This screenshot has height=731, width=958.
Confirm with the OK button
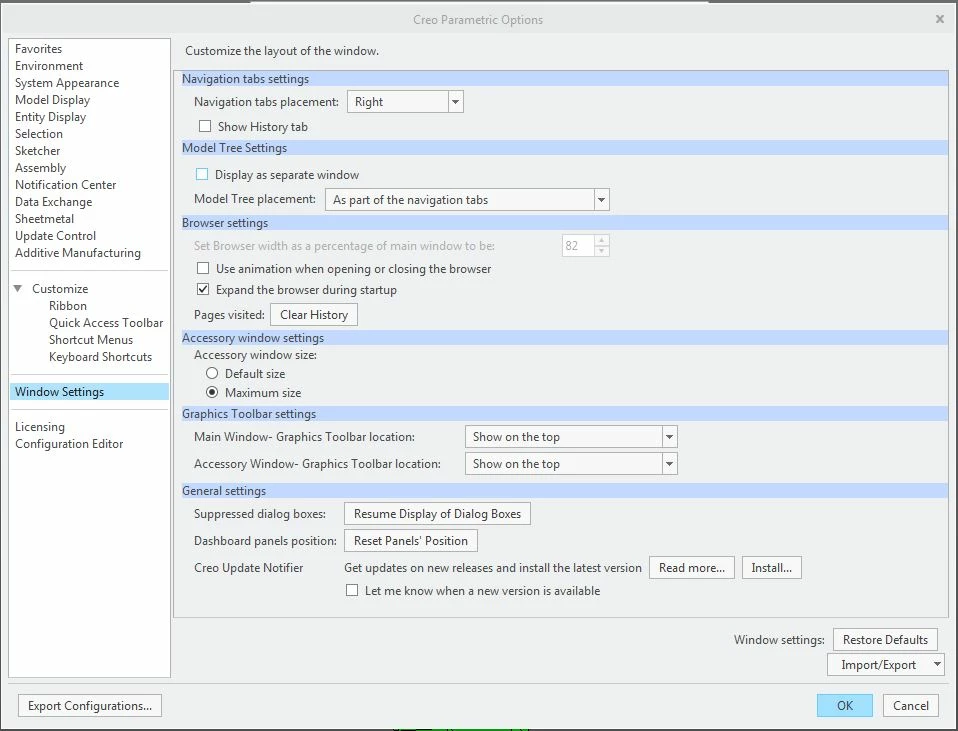(x=845, y=706)
